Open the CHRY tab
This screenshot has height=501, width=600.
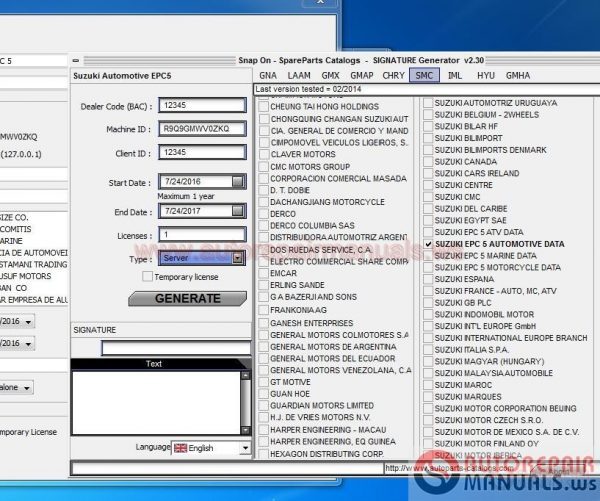(393, 75)
